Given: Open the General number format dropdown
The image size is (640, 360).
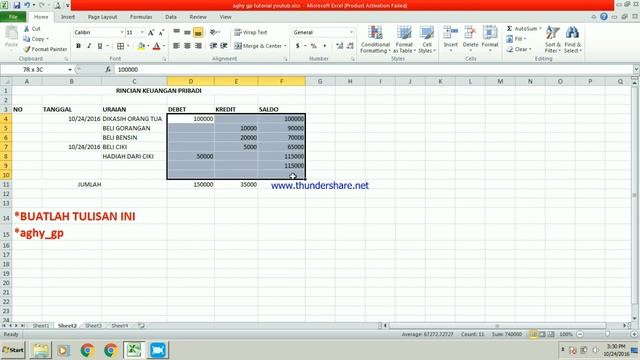Looking at the screenshot, I should tap(351, 32).
